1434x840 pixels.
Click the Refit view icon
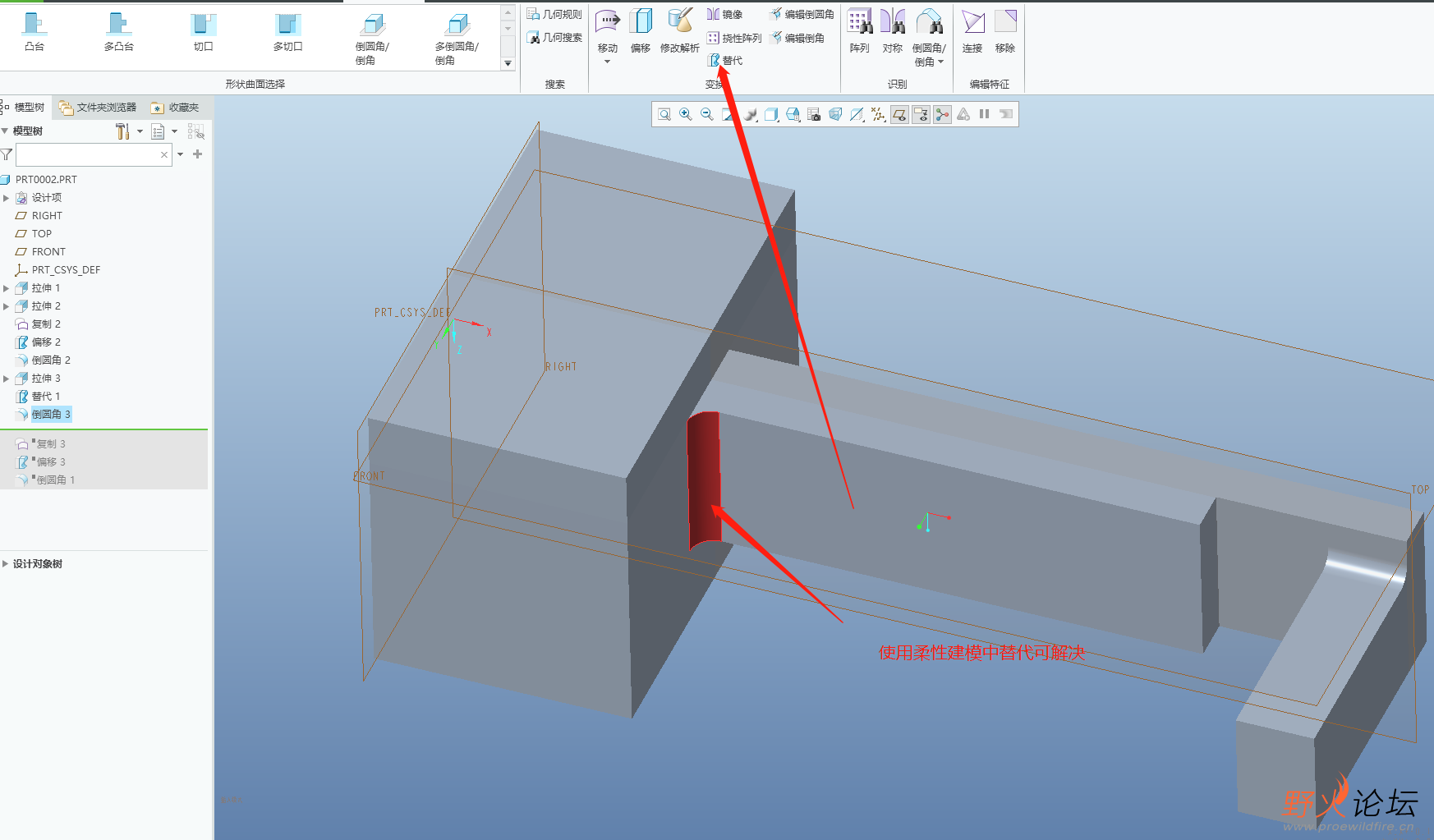(664, 114)
